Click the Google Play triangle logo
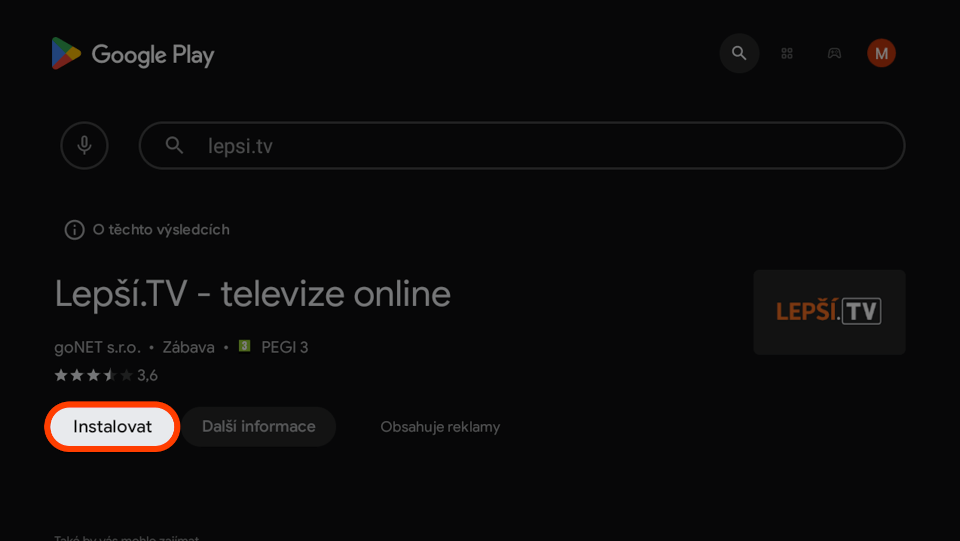Viewport: 960px width, 541px height. tap(66, 53)
